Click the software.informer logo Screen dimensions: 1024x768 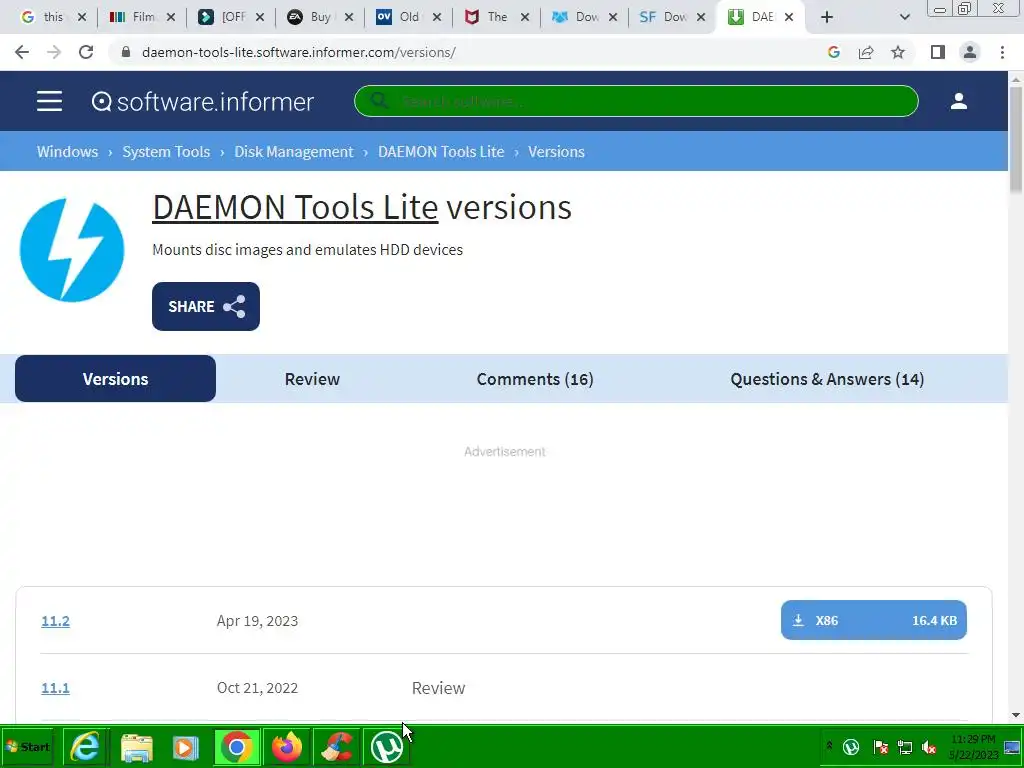coord(203,101)
